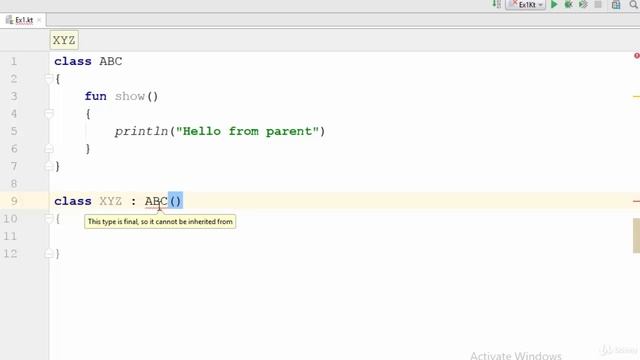640x360 pixels.
Task: Collapse show() body fold on line 4
Action: [49, 114]
